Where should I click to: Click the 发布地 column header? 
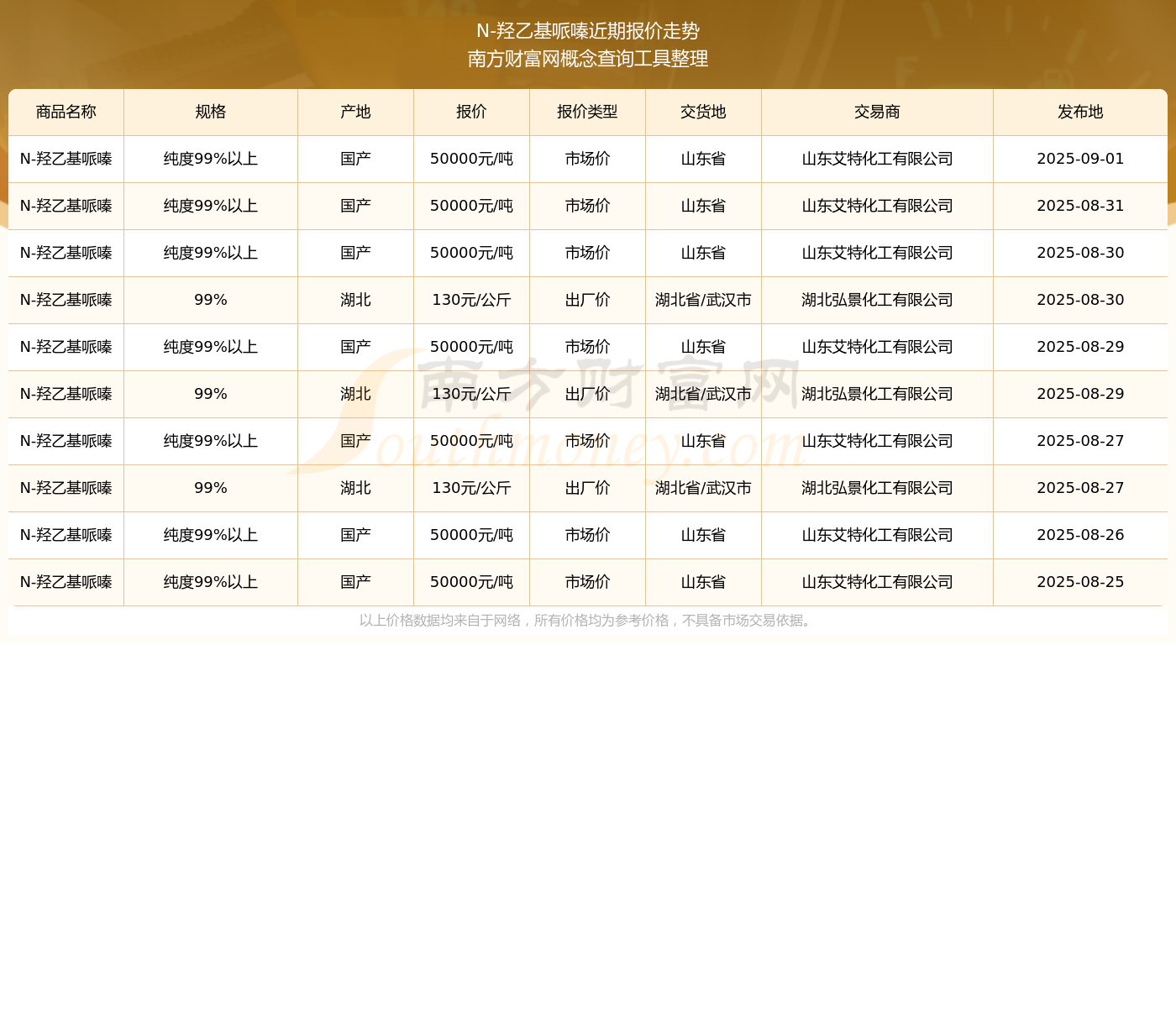click(1081, 112)
